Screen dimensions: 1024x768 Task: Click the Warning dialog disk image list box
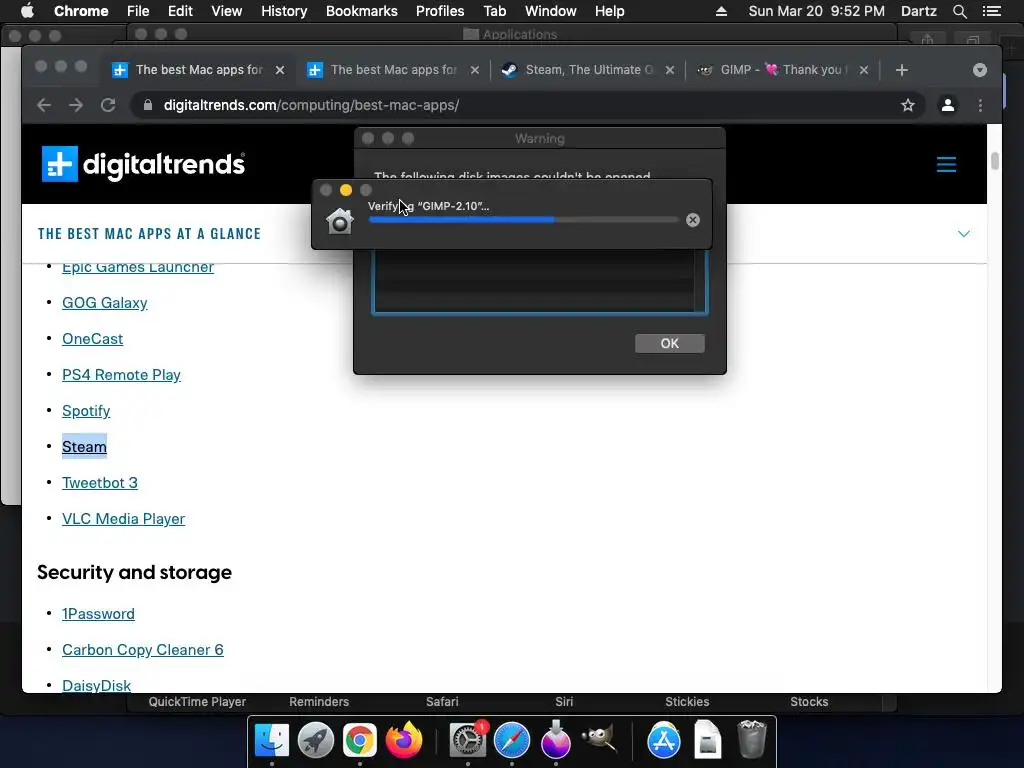[x=539, y=282]
